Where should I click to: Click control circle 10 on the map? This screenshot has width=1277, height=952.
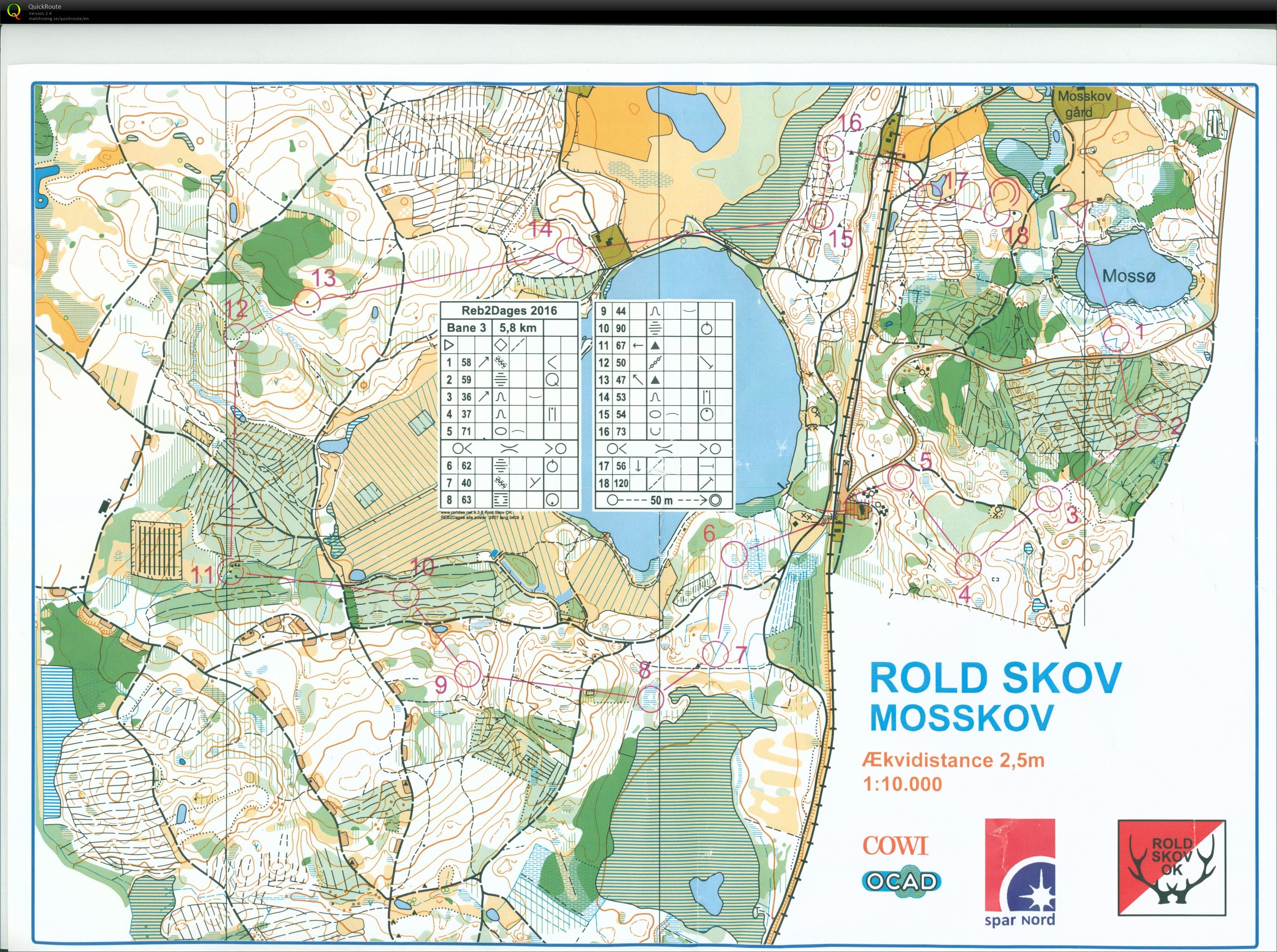406,594
